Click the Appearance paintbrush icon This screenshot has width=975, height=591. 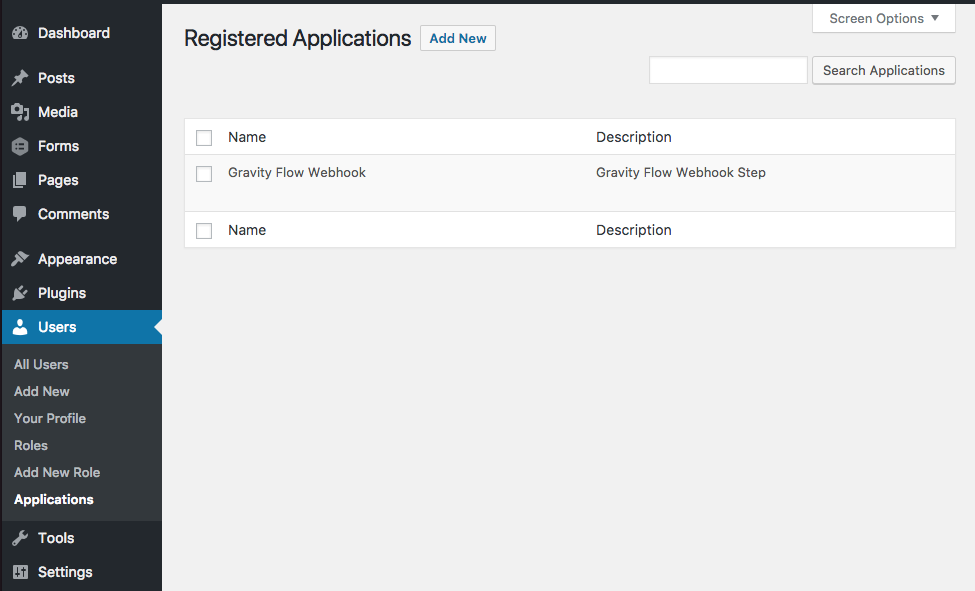(x=20, y=259)
